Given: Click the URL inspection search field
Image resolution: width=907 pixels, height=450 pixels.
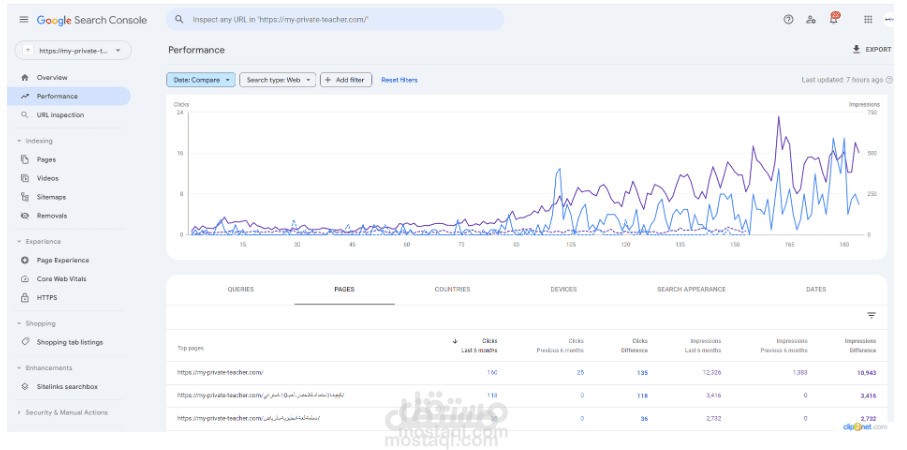Looking at the screenshot, I should pyautogui.click(x=335, y=20).
